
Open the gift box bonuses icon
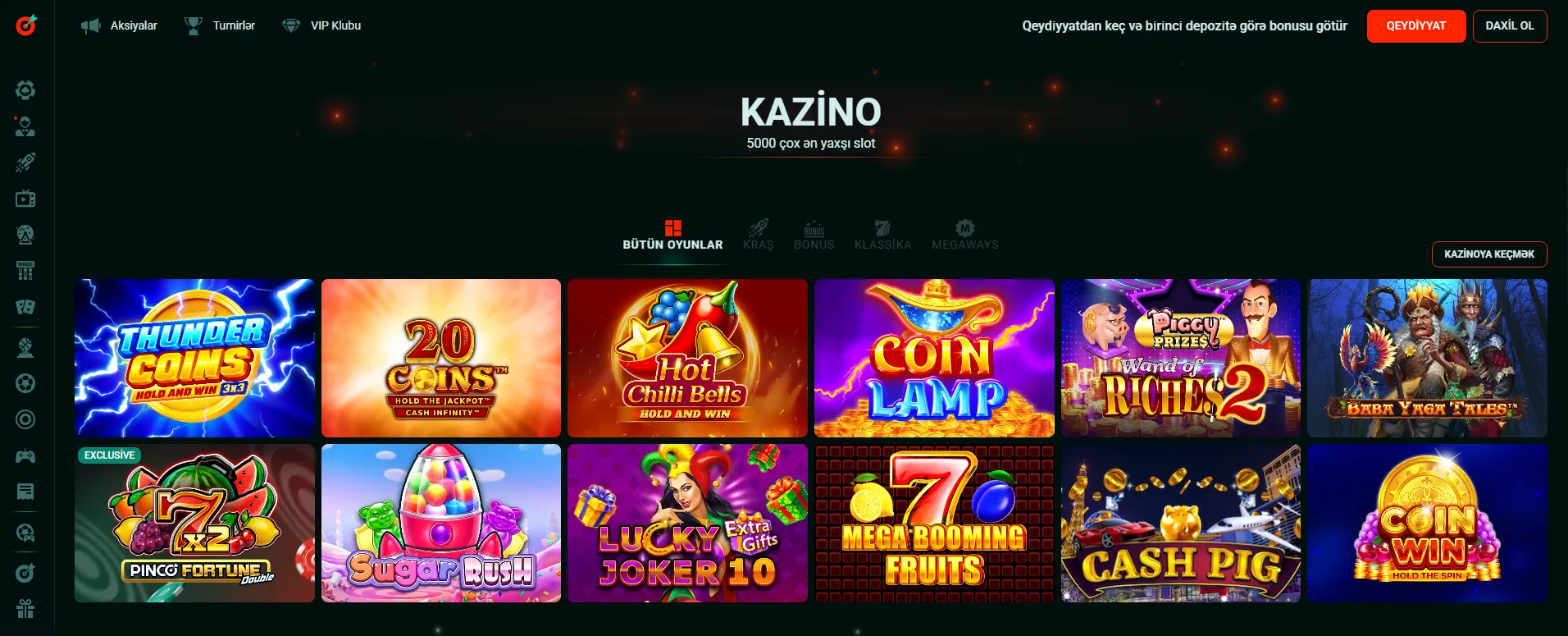(25, 609)
